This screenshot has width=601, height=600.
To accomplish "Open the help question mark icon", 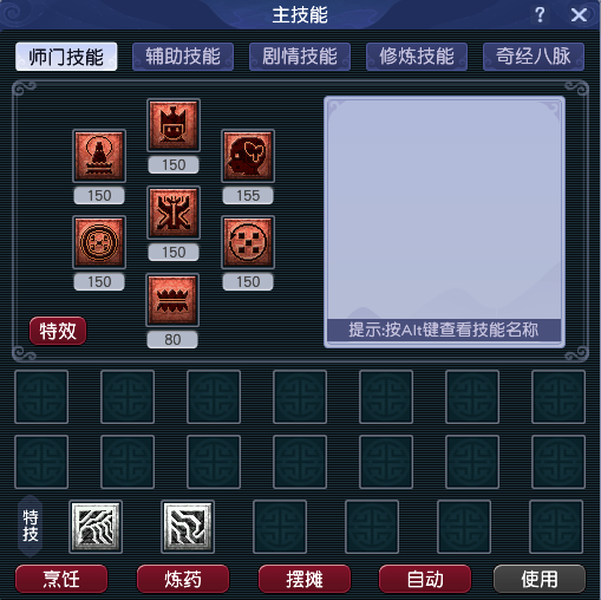I will 540,15.
